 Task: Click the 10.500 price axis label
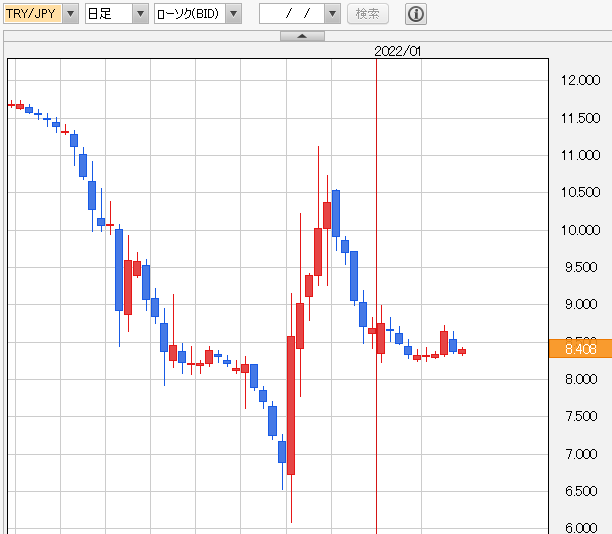580,192
